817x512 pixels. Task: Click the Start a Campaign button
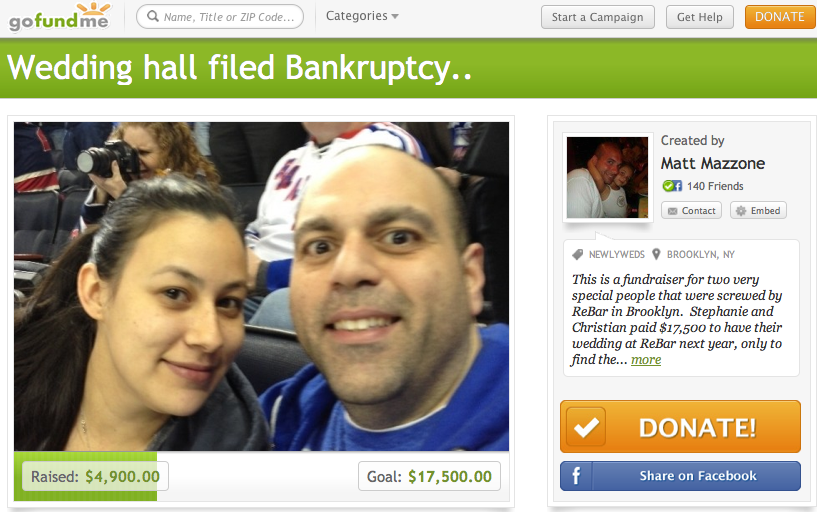(x=598, y=17)
